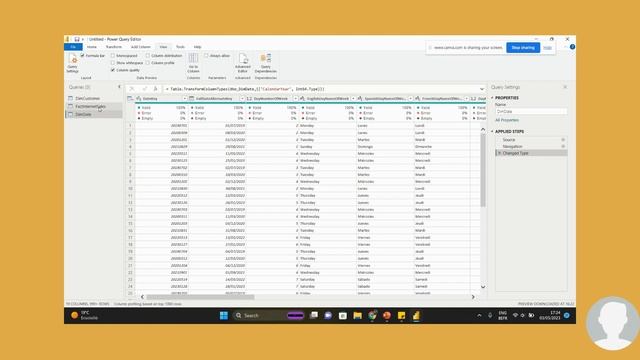640x360 pixels.
Task: Open the File tab
Action: [x=73, y=47]
